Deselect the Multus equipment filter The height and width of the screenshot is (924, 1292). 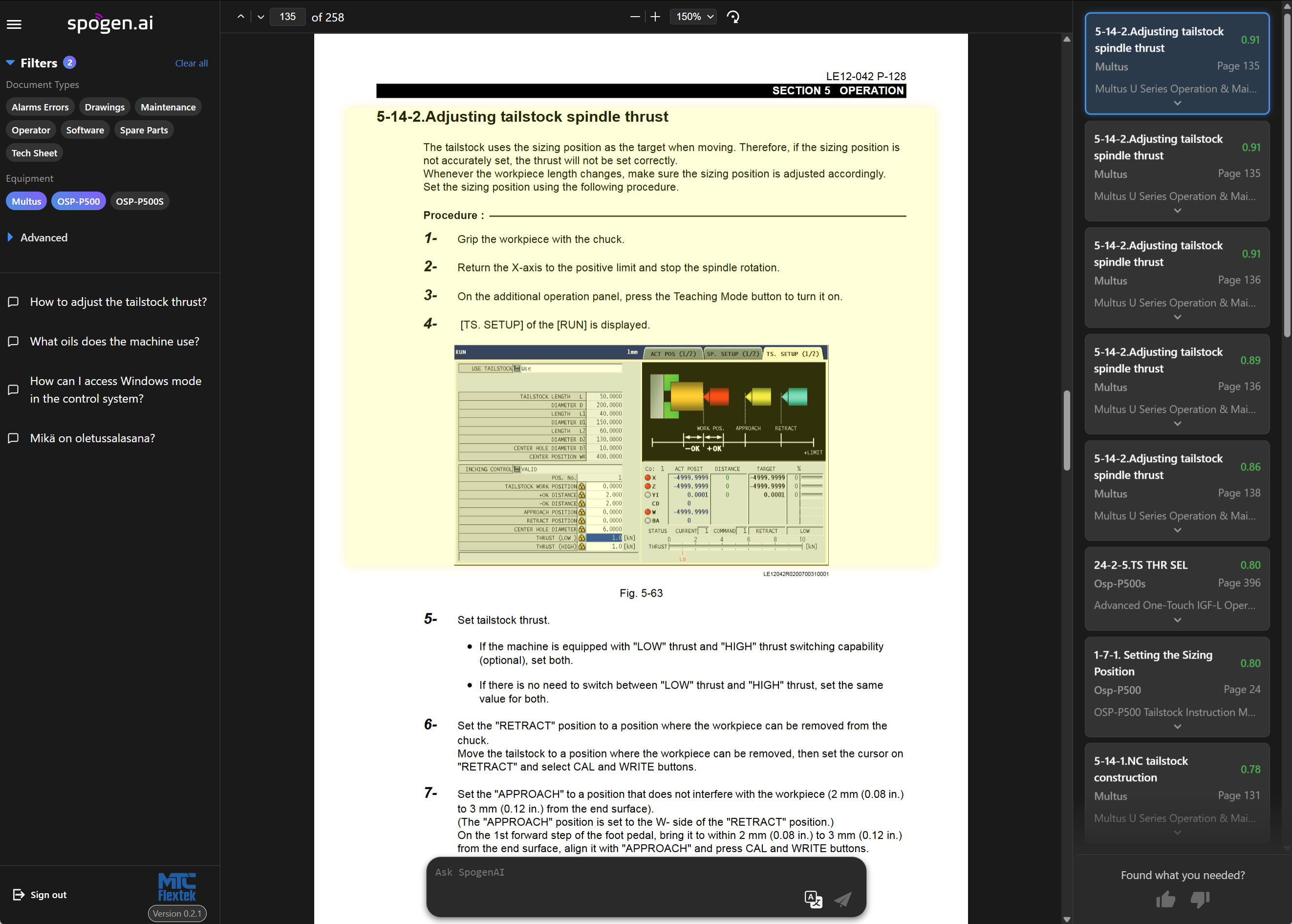point(26,201)
